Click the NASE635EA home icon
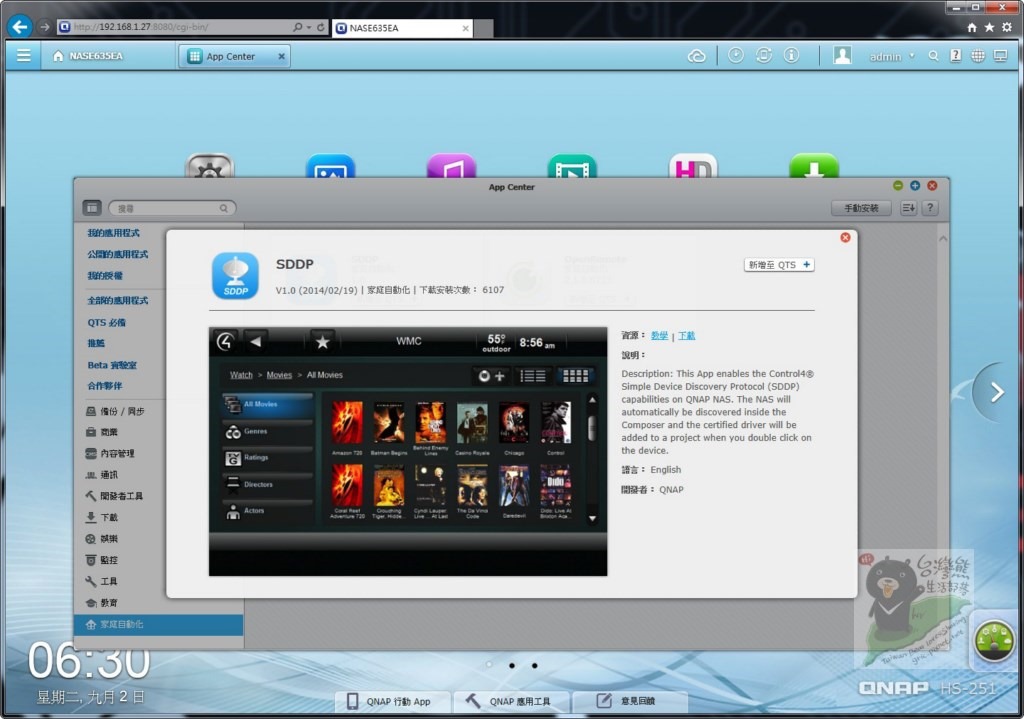1024x719 pixels. pyautogui.click(x=58, y=56)
